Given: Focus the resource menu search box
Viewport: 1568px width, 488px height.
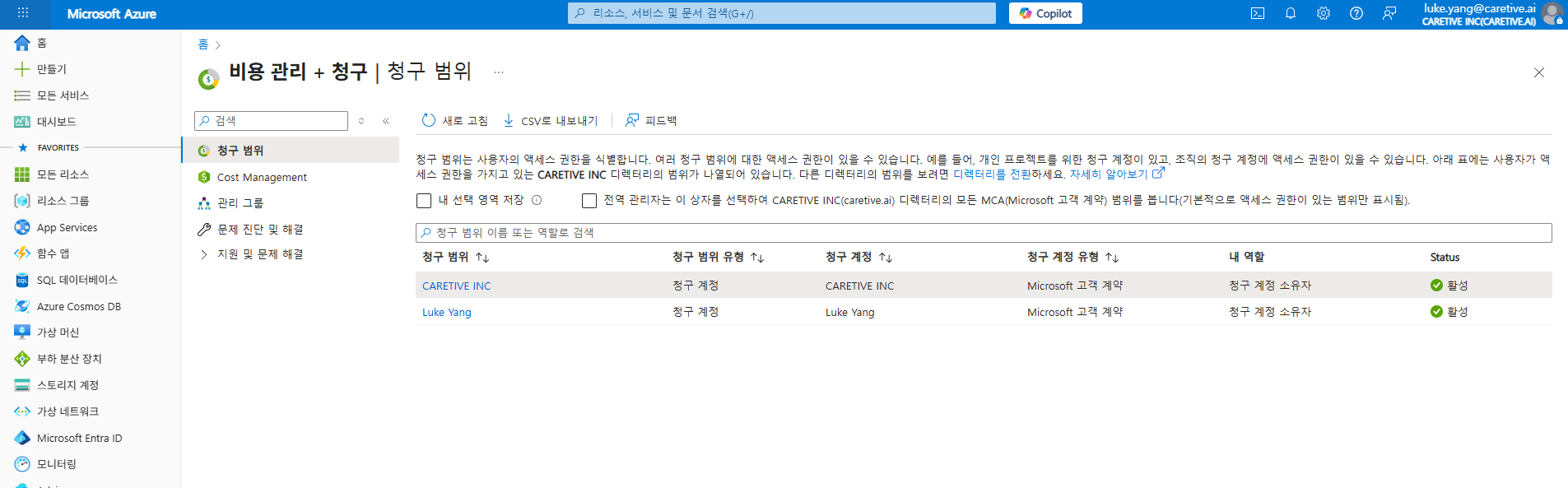Looking at the screenshot, I should click(x=272, y=121).
